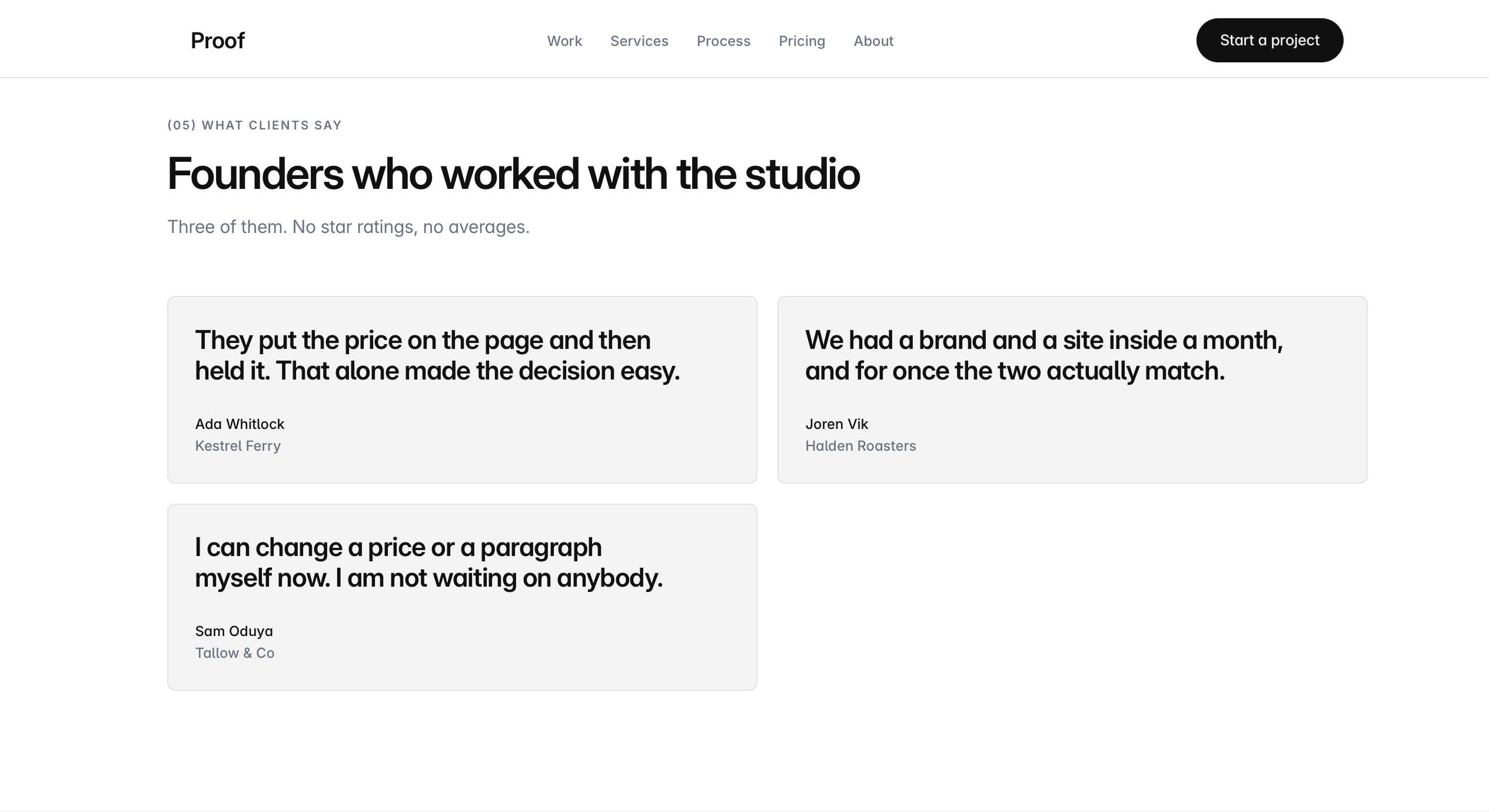The width and height of the screenshot is (1489, 812).
Task: Select Pricing in the top nav
Action: pos(802,41)
